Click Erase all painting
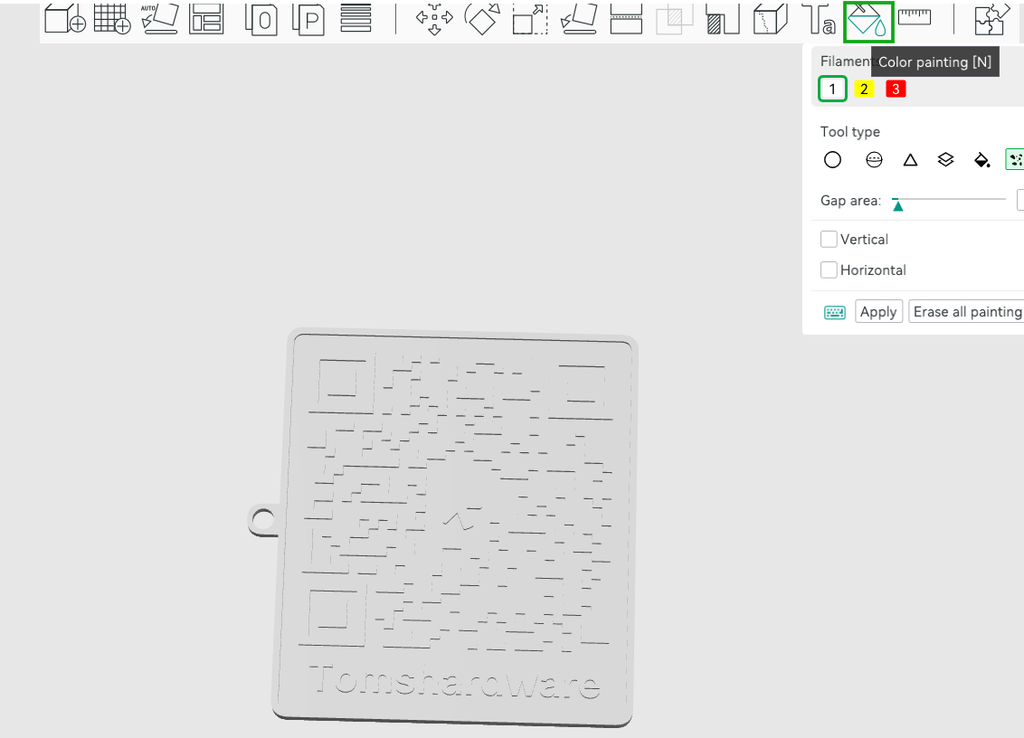This screenshot has width=1024, height=738. (966, 311)
